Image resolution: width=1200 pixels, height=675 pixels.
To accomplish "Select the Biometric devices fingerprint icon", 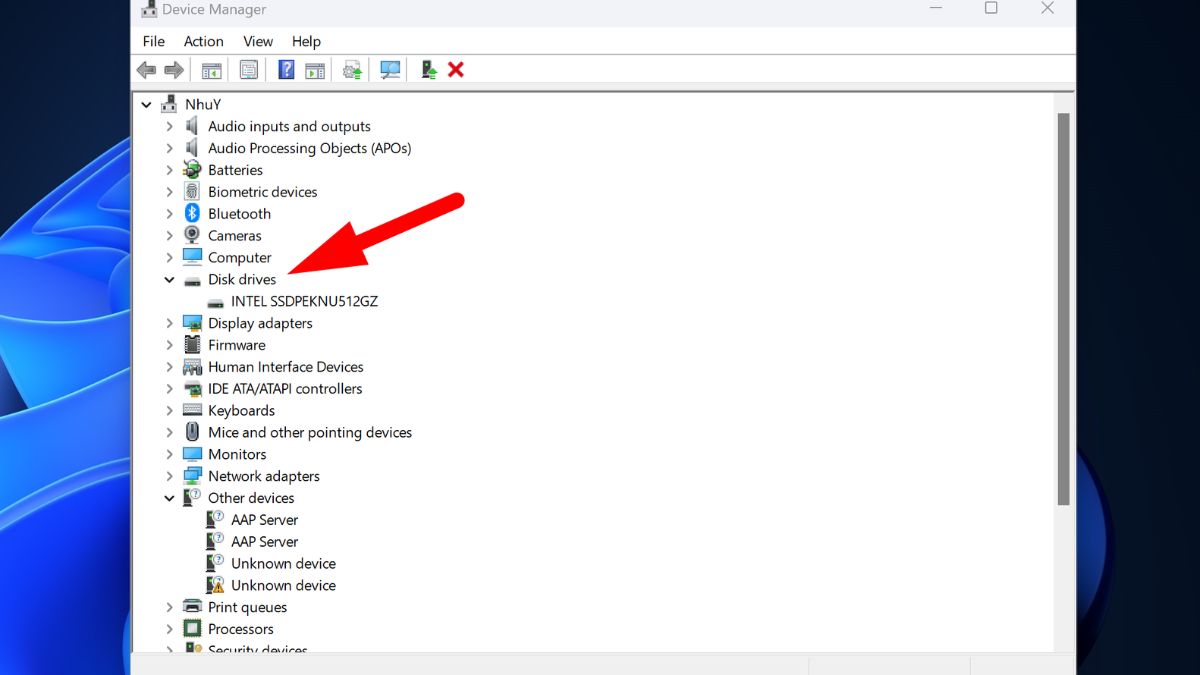I will click(x=192, y=192).
